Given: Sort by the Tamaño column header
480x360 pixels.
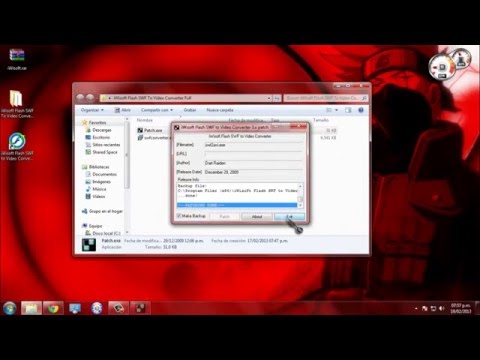Looking at the screenshot, I should tap(321, 120).
